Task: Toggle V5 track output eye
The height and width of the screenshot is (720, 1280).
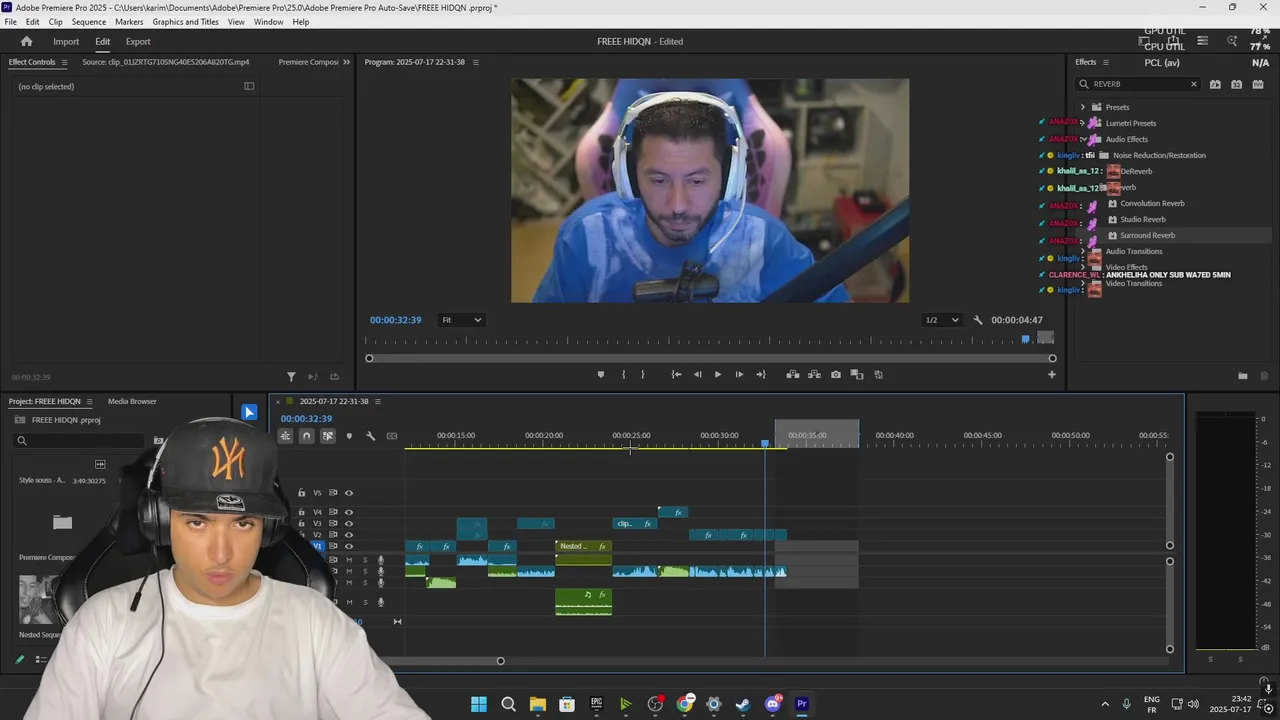Action: pos(349,492)
